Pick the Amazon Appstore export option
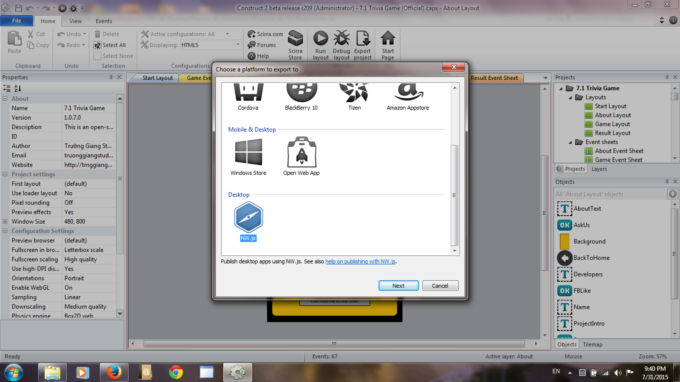The height and width of the screenshot is (382, 680). [408, 97]
